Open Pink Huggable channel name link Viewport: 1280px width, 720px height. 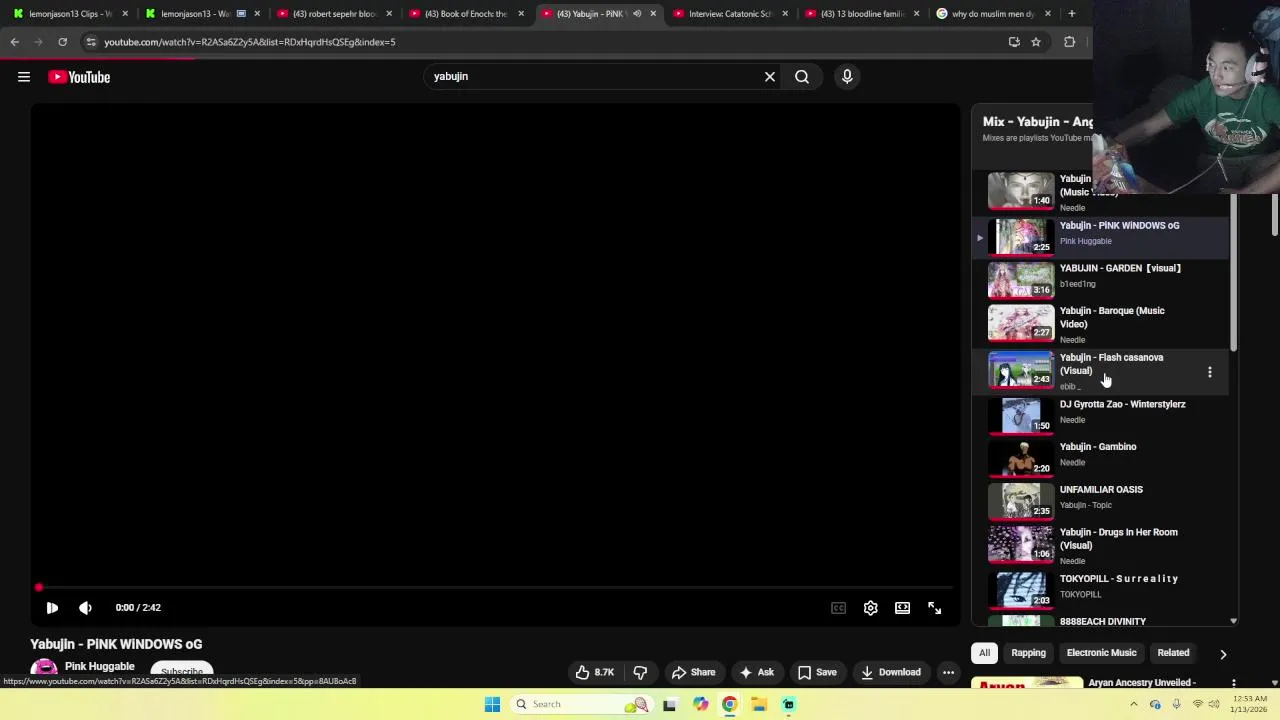click(x=99, y=666)
